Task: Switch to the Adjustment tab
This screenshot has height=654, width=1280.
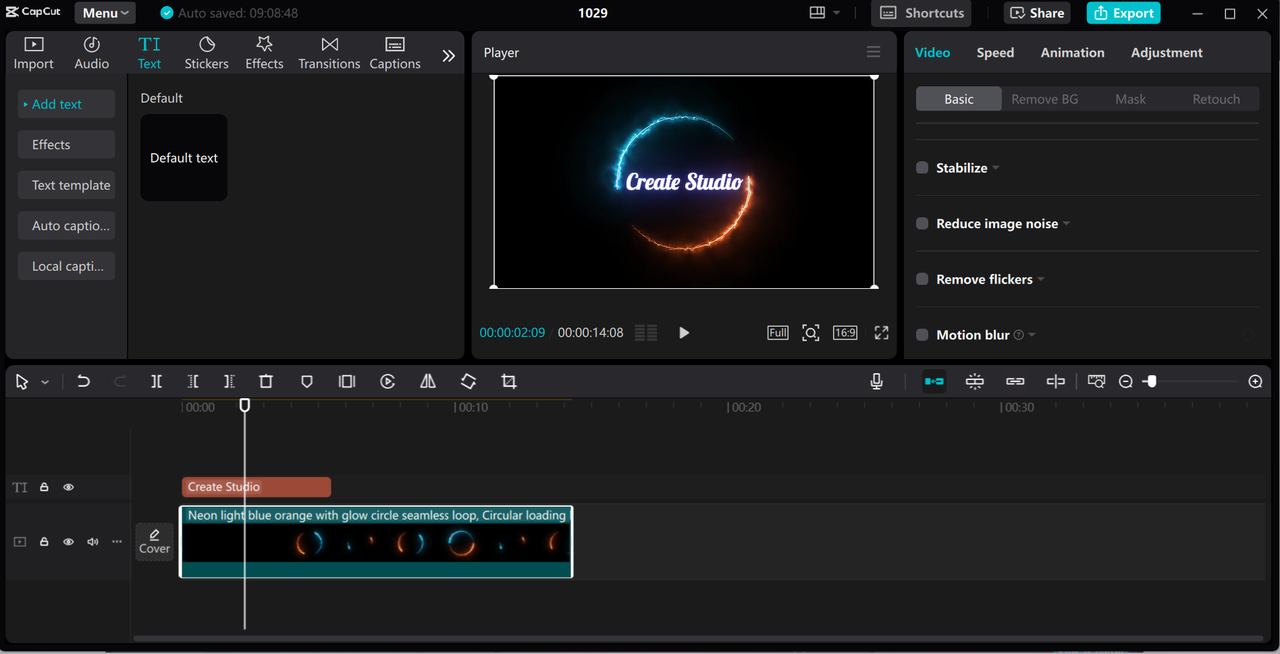Action: coord(1167,52)
